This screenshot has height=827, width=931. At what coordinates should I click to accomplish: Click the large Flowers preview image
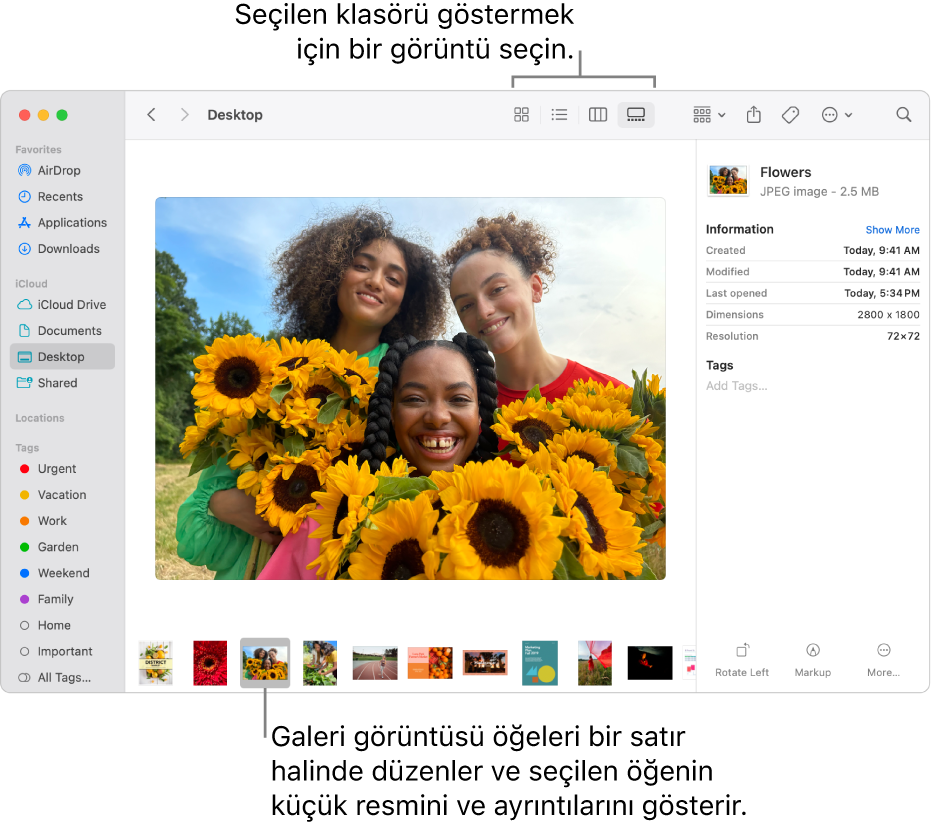coord(410,389)
